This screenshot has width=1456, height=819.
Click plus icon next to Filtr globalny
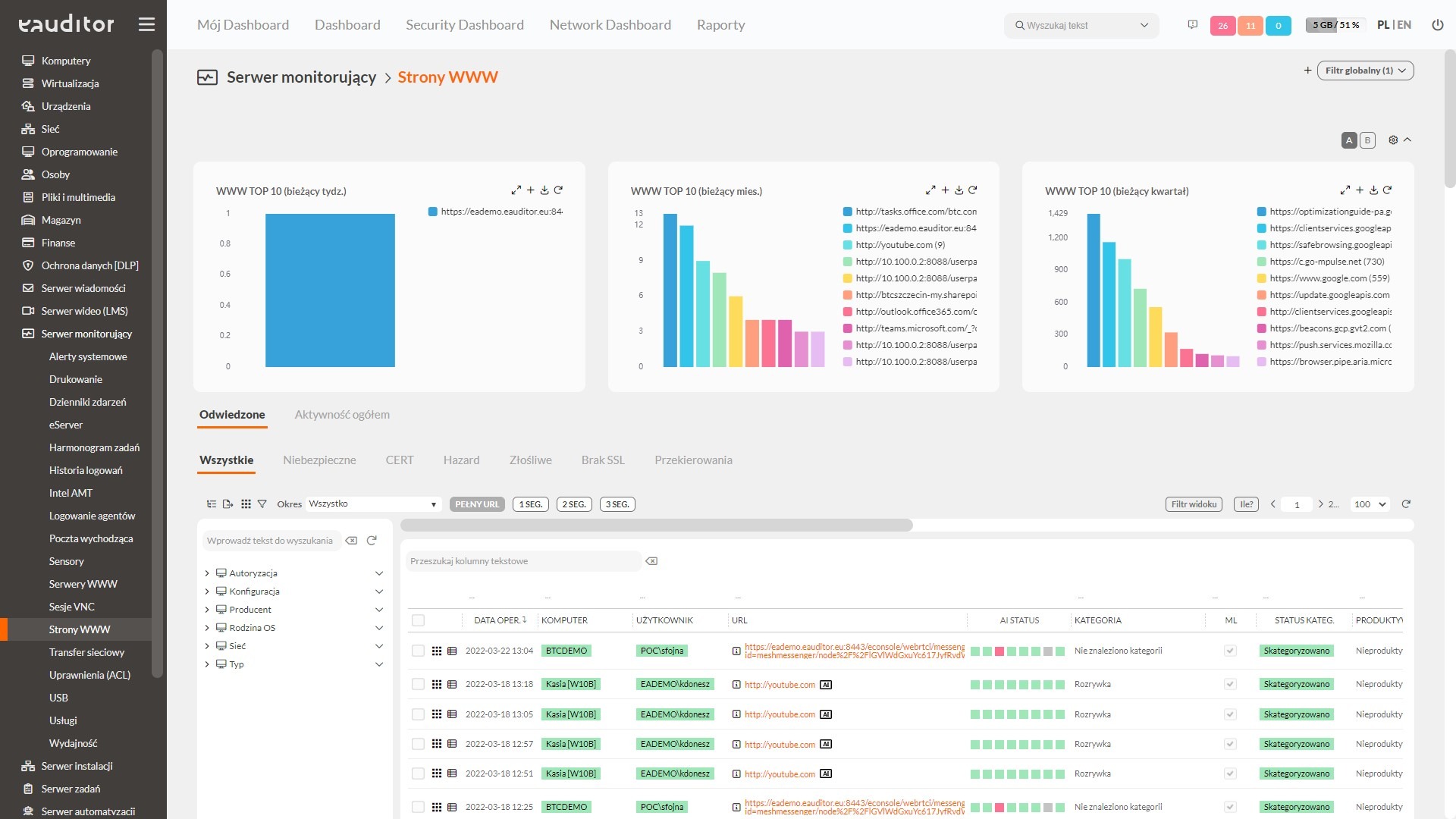[x=1307, y=71]
